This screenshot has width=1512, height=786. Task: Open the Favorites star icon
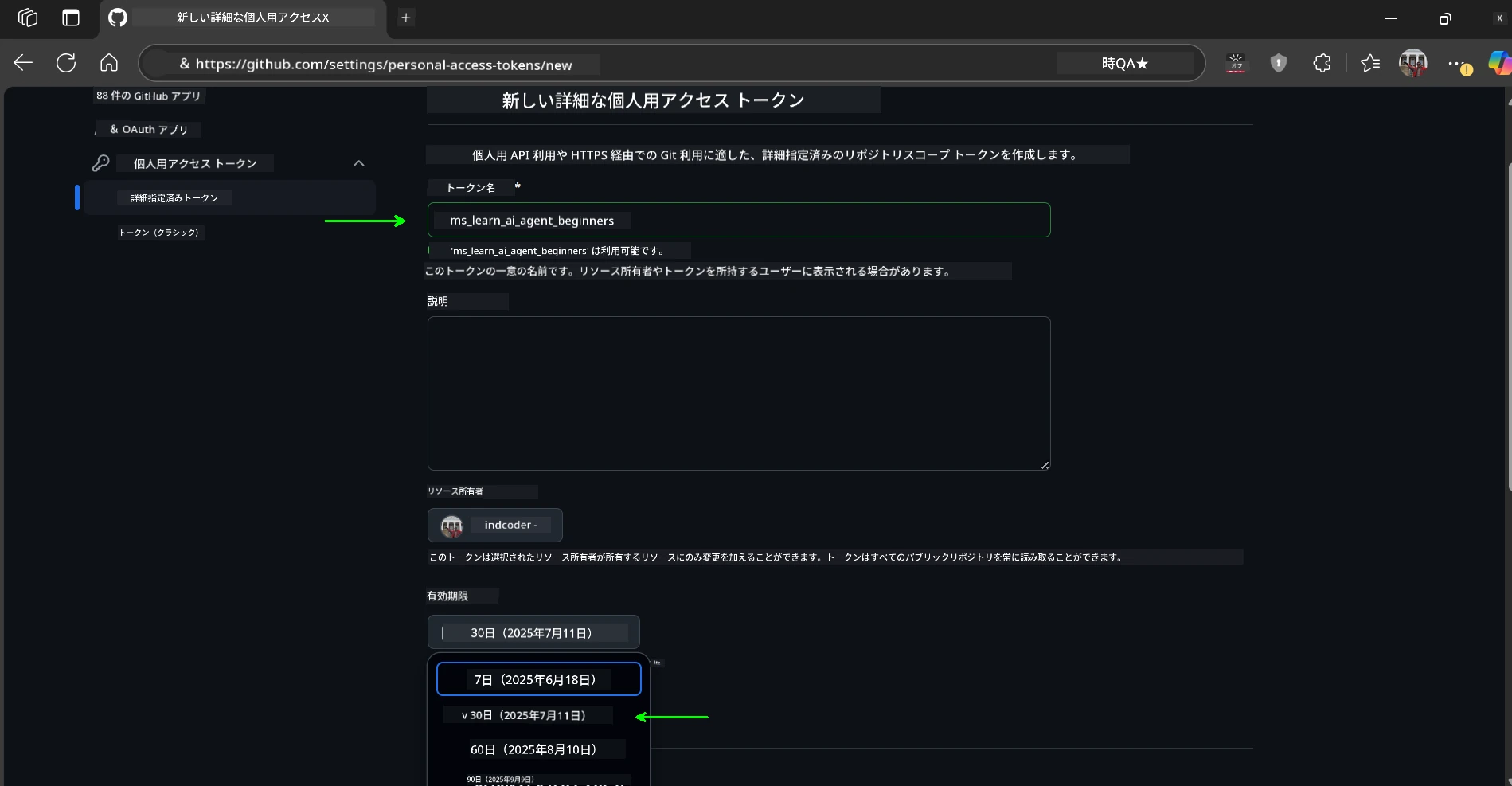tap(1370, 63)
